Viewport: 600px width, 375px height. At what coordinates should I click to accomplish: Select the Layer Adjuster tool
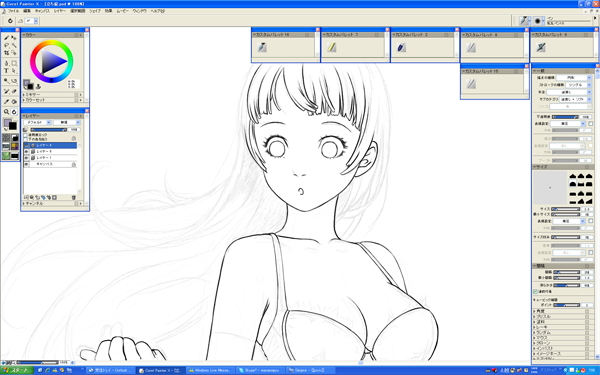click(14, 38)
